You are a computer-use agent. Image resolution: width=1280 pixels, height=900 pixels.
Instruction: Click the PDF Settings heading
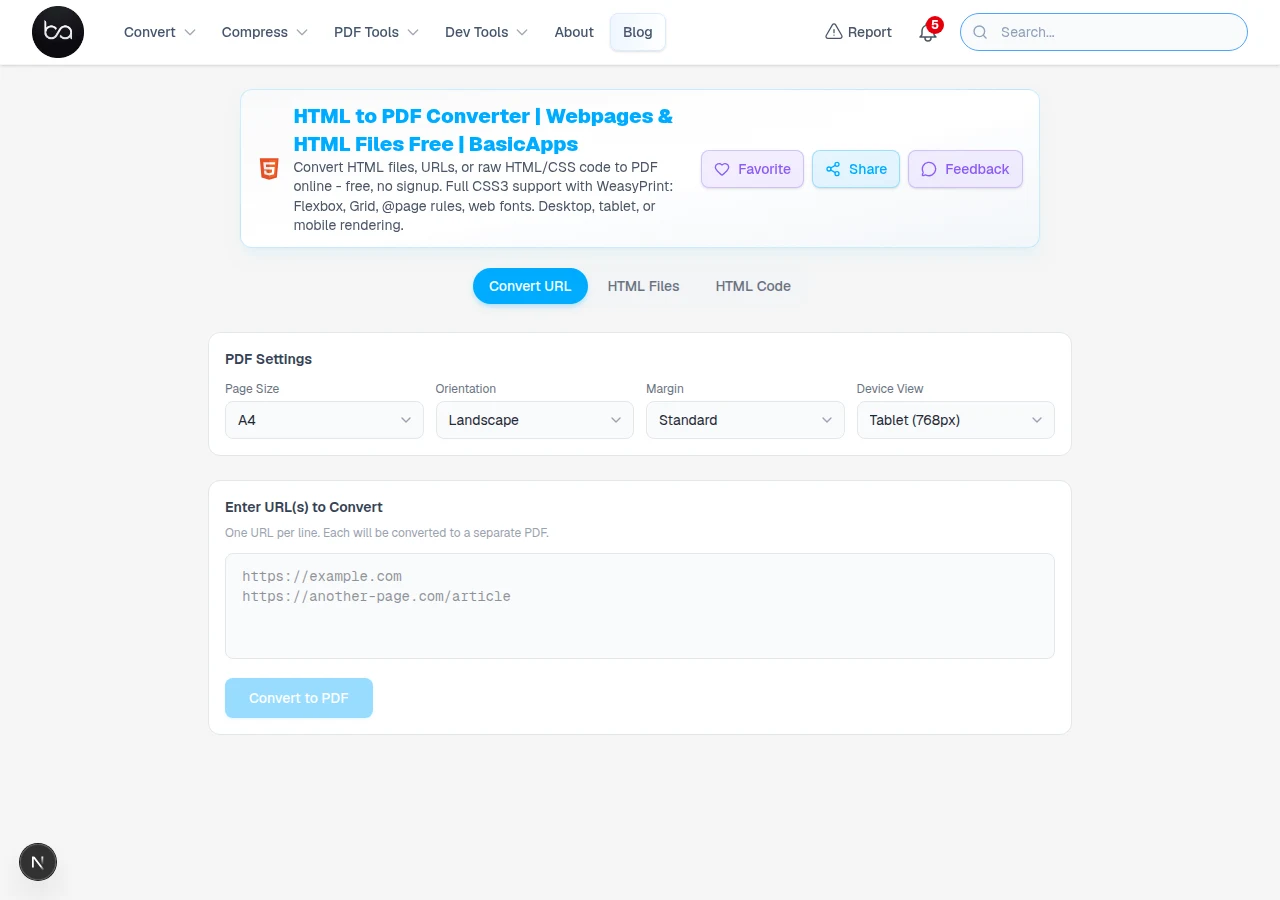pos(268,359)
